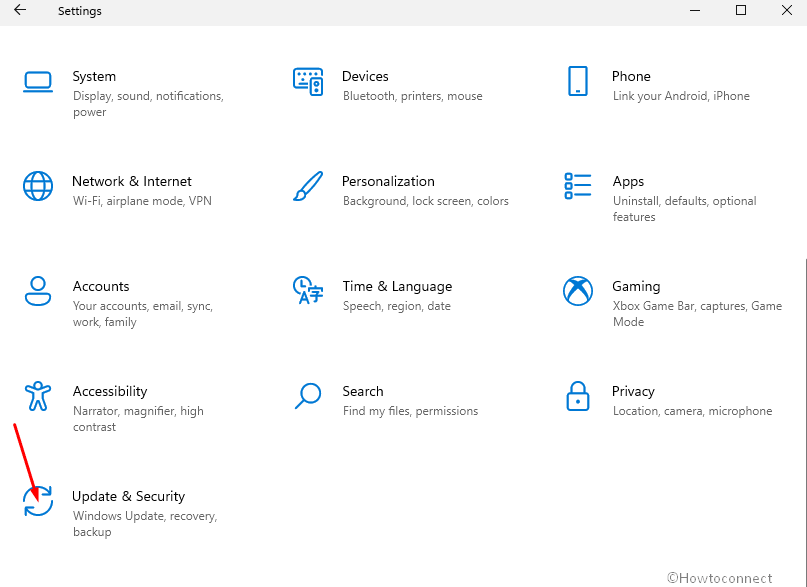Image resolution: width=807 pixels, height=587 pixels.
Task: Click 'Narrator, magnifier, high contrast' text
Action: tap(138, 419)
